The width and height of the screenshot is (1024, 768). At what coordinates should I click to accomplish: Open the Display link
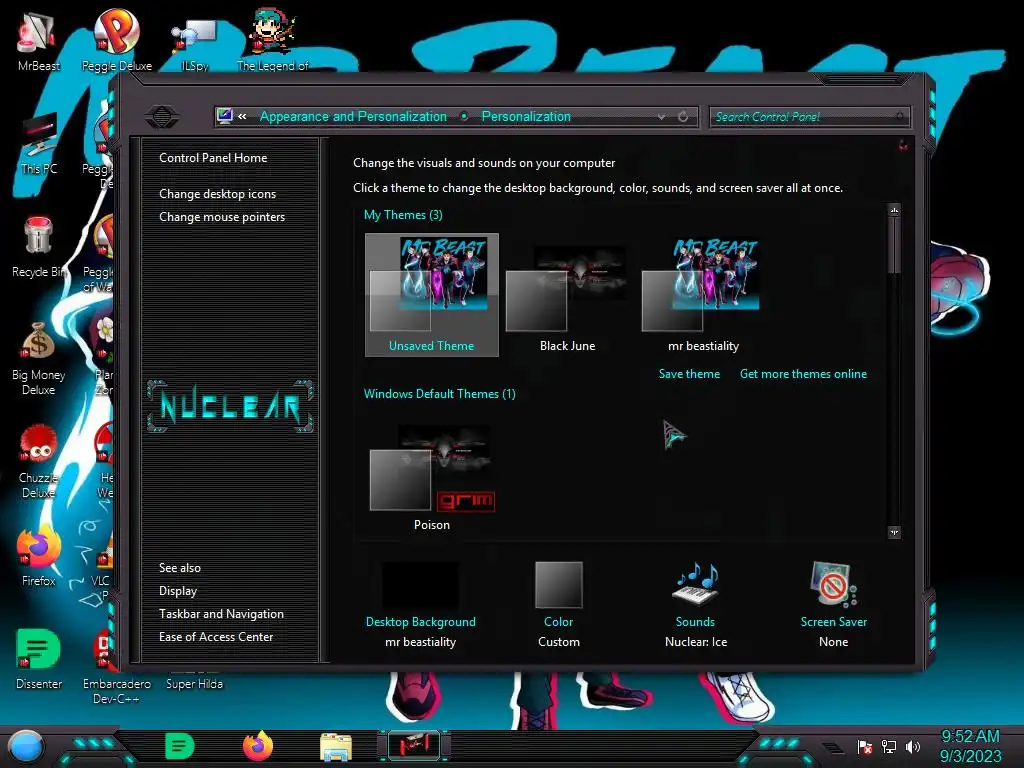click(x=178, y=591)
